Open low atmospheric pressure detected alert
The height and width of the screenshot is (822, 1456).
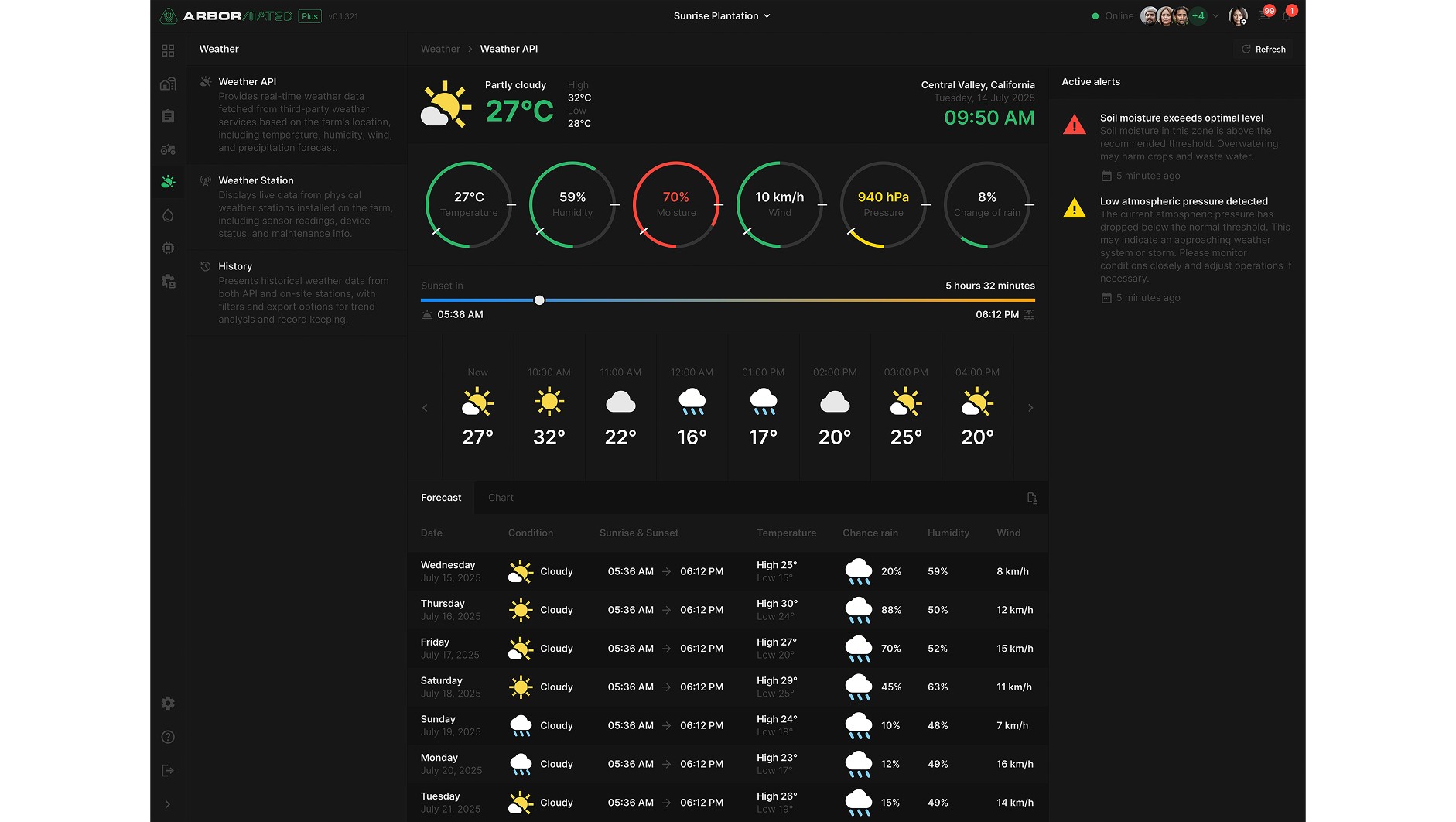coord(1177,249)
